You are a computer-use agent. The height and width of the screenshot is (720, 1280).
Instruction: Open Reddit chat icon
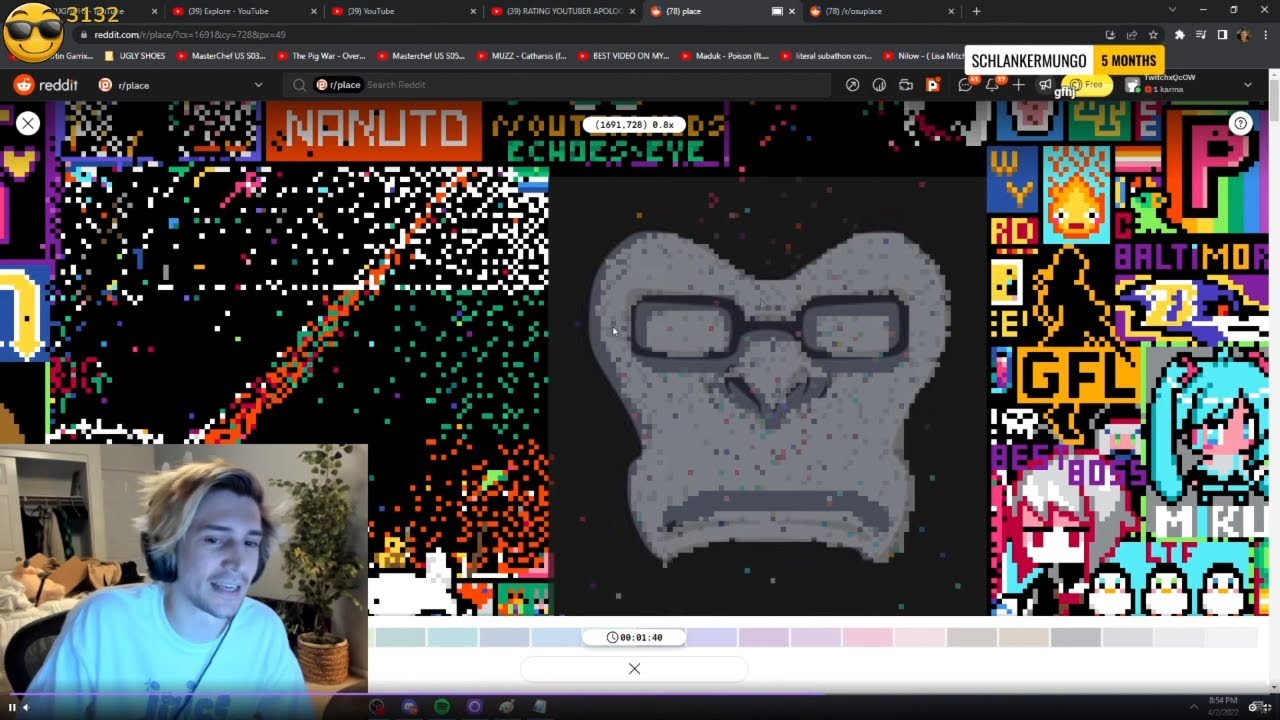coord(966,85)
